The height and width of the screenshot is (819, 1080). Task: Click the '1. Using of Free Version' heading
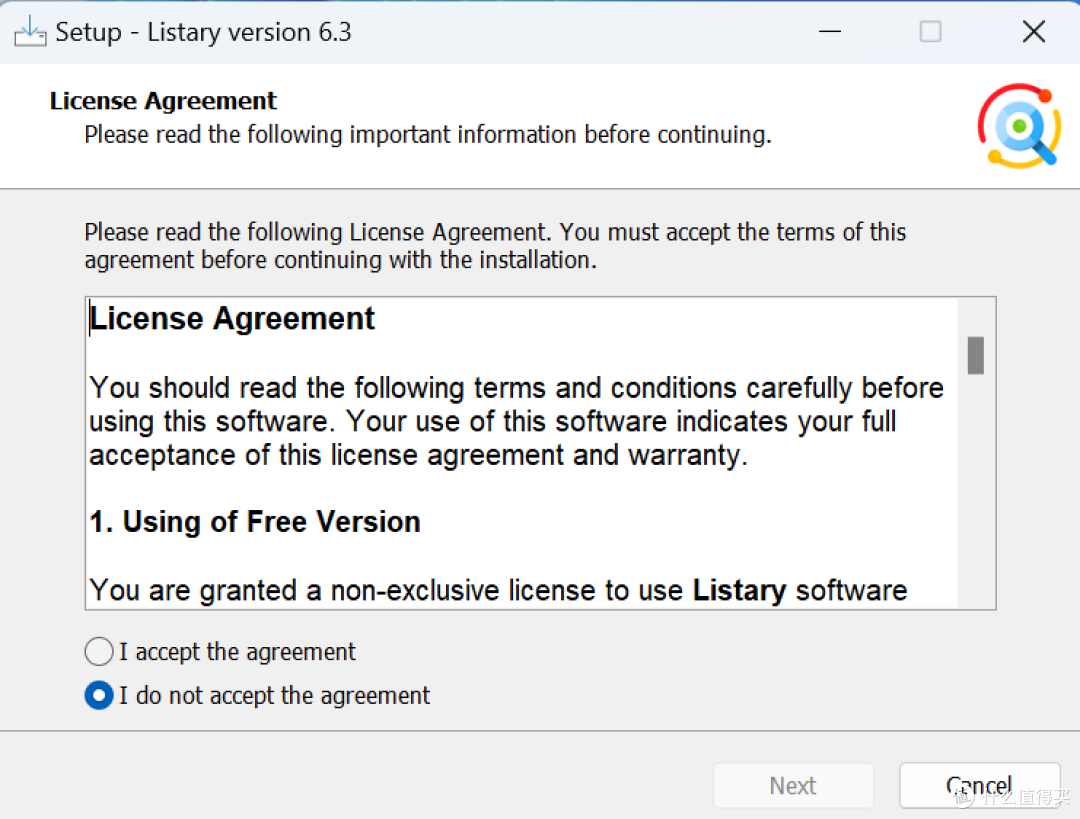coord(255,521)
